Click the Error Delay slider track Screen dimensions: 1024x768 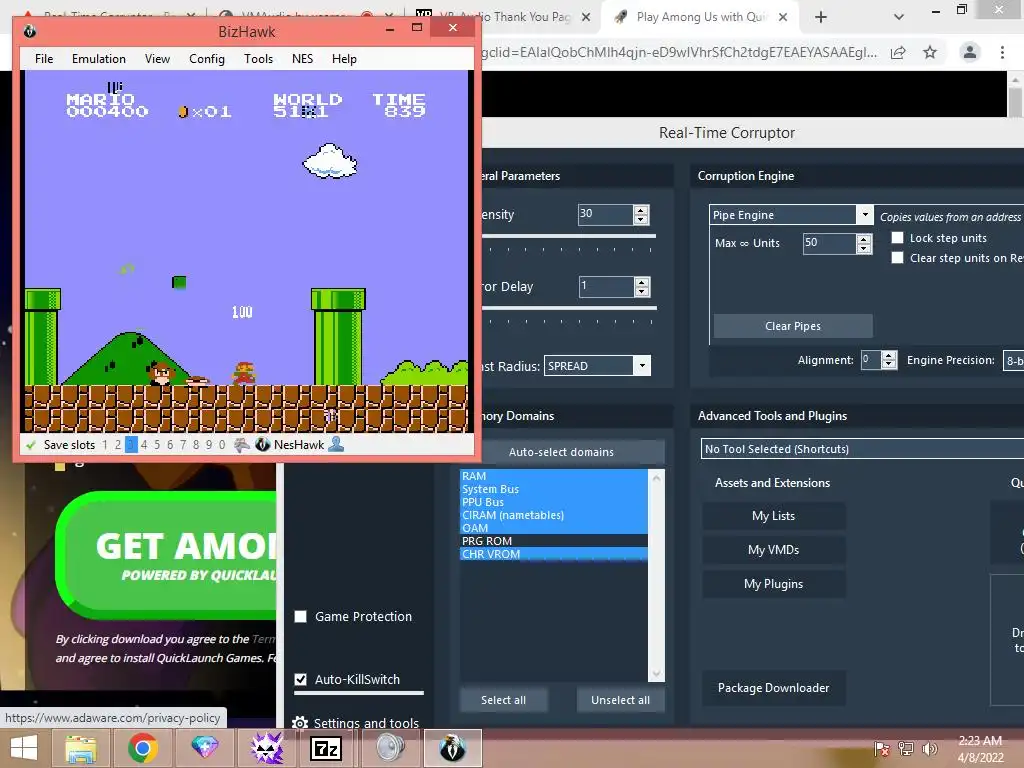(x=568, y=308)
